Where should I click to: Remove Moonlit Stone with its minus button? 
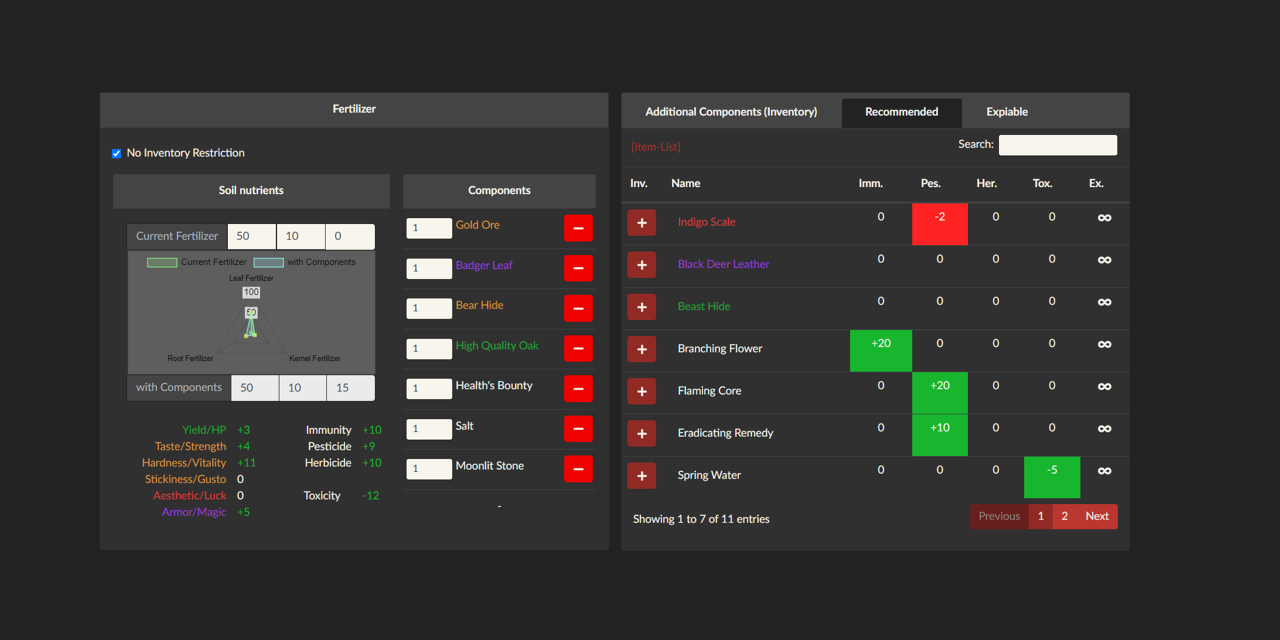[x=578, y=468]
